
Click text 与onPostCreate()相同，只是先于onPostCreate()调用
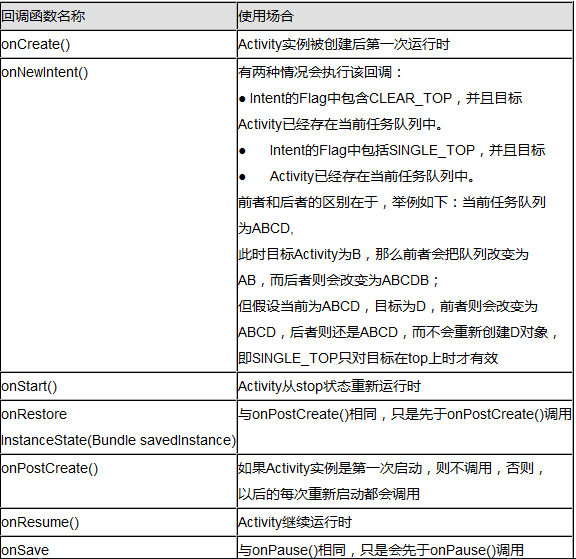coord(405,414)
